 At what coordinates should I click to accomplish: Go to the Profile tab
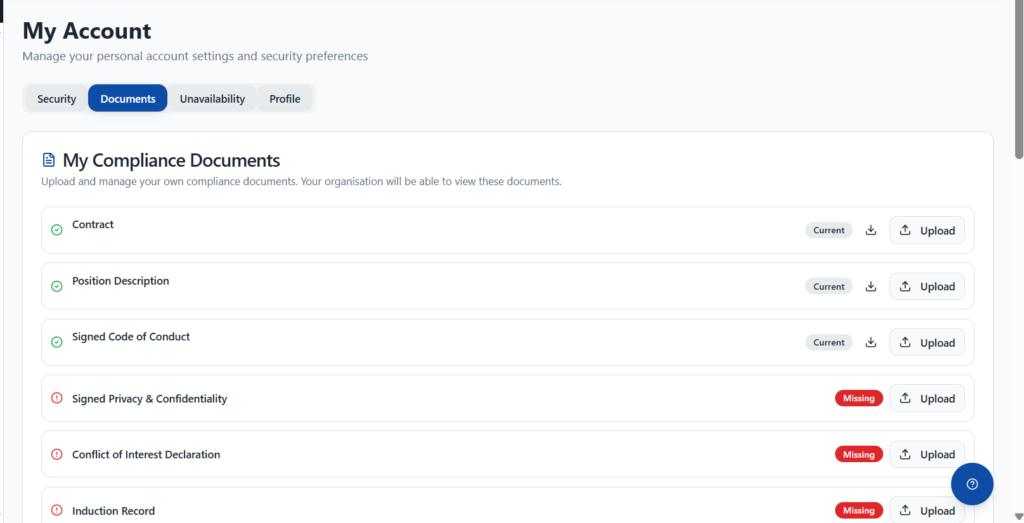coord(285,99)
